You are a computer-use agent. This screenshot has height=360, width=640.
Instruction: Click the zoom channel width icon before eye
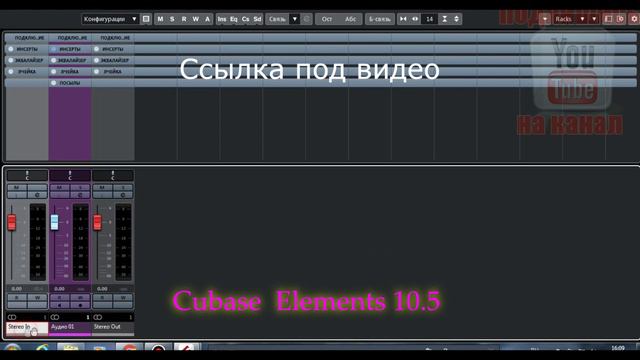pyautogui.click(x=403, y=19)
